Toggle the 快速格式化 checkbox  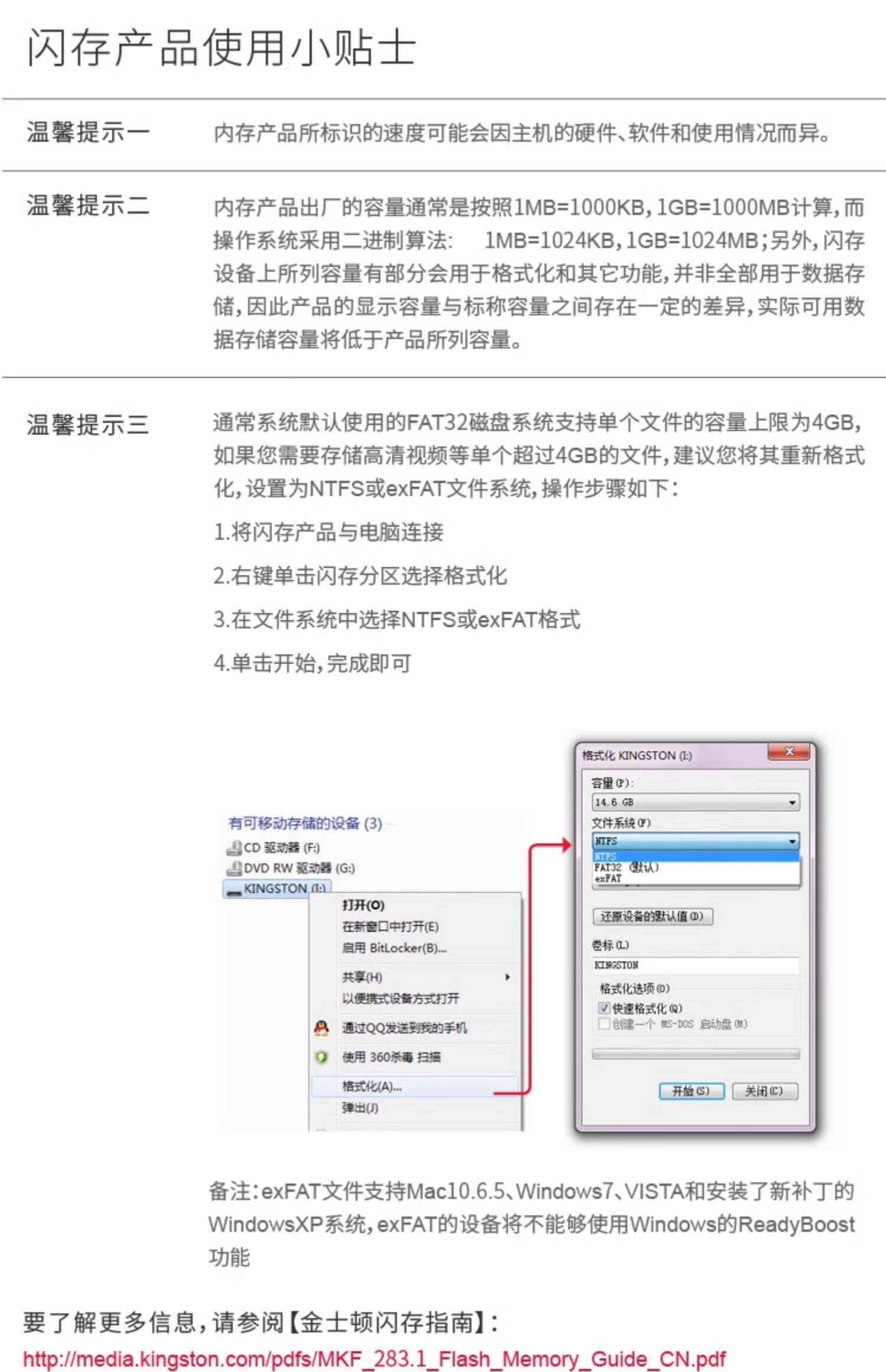604,1008
